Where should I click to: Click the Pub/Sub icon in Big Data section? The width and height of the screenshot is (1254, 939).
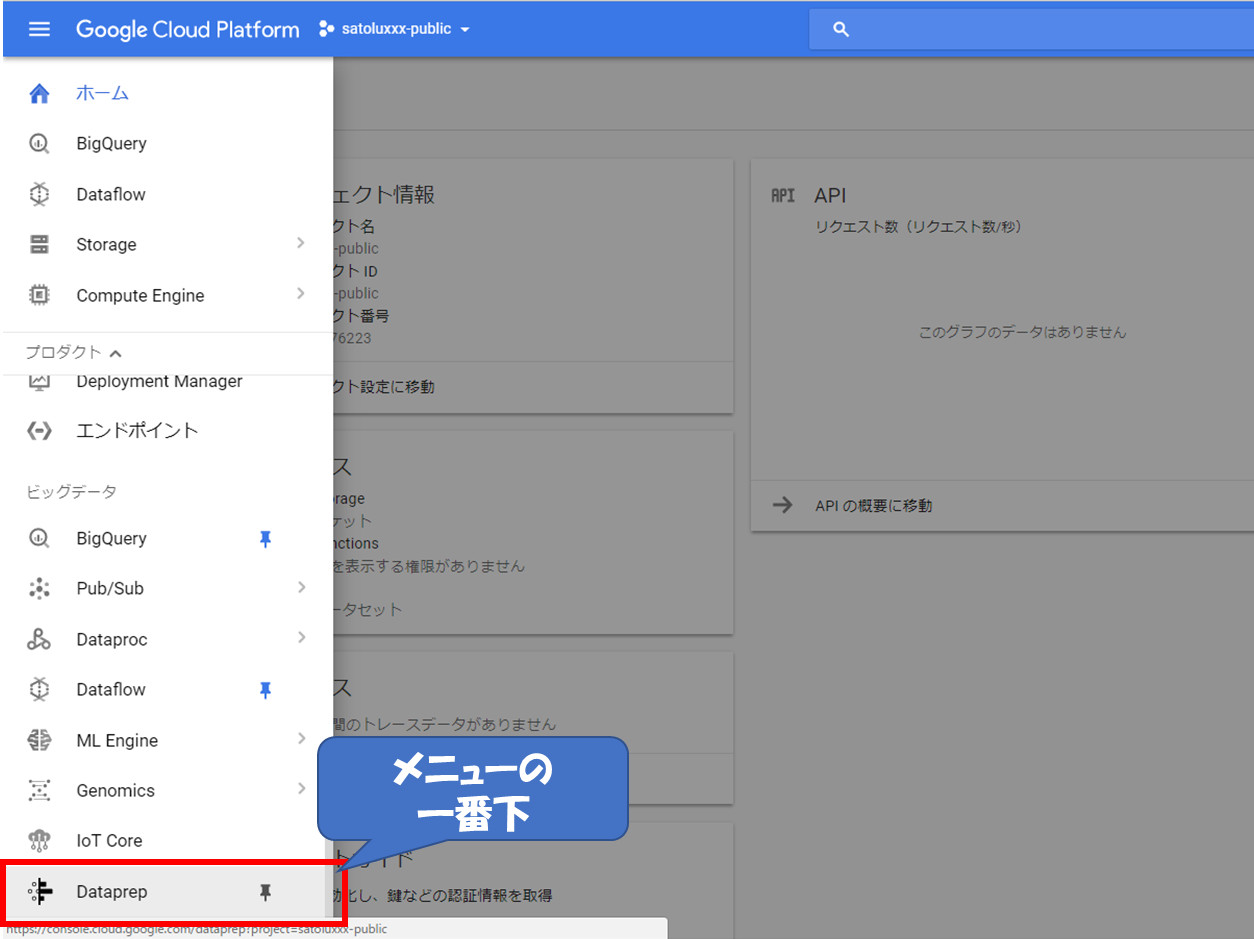click(39, 589)
